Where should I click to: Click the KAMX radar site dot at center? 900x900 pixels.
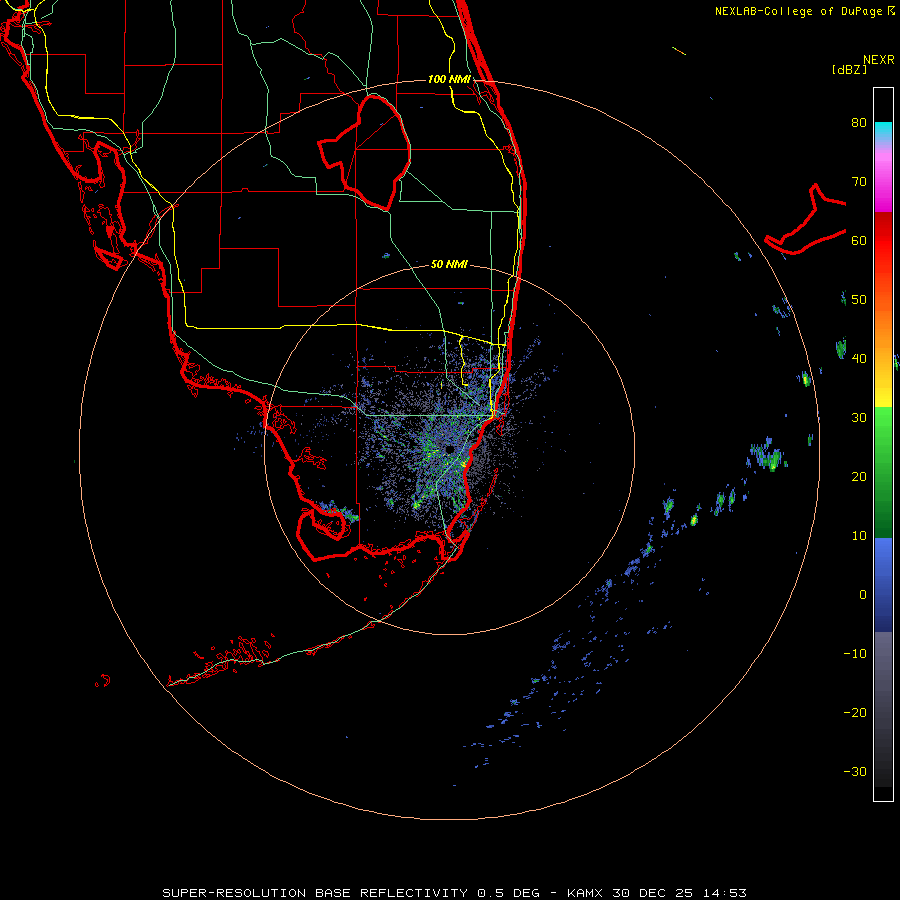tap(449, 449)
